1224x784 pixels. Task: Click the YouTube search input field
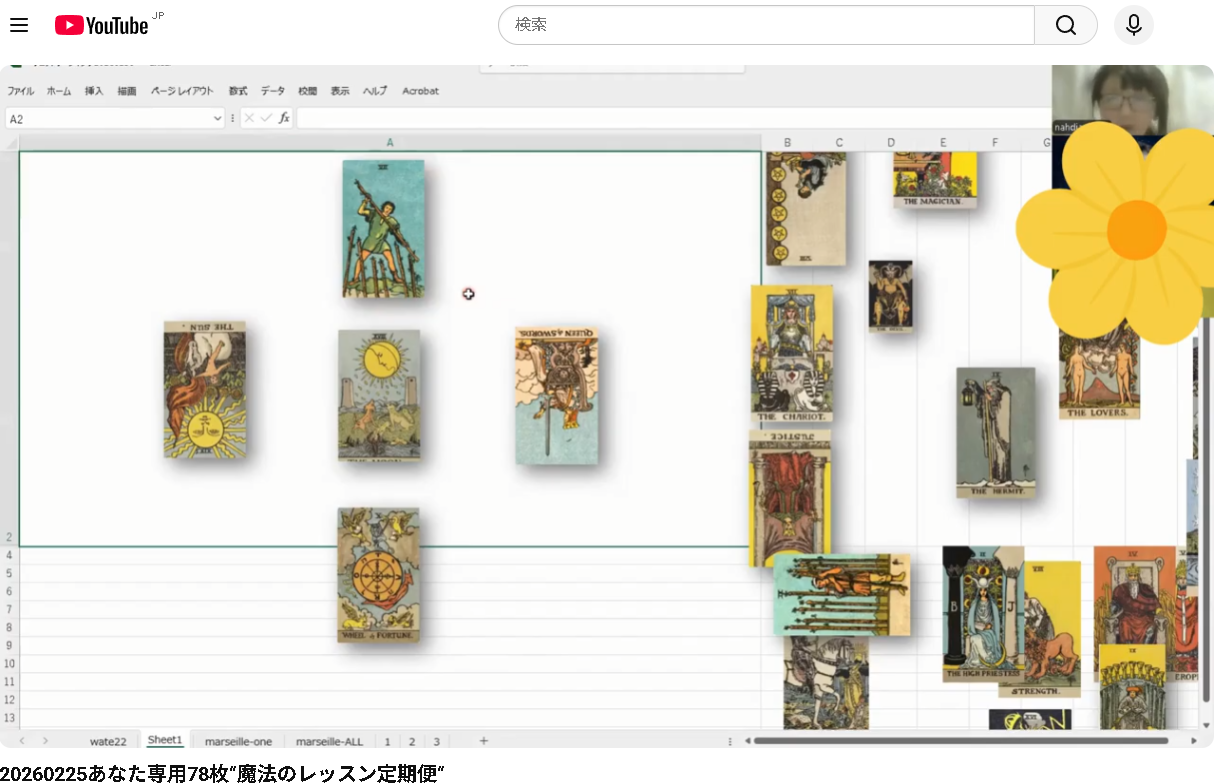pos(765,25)
